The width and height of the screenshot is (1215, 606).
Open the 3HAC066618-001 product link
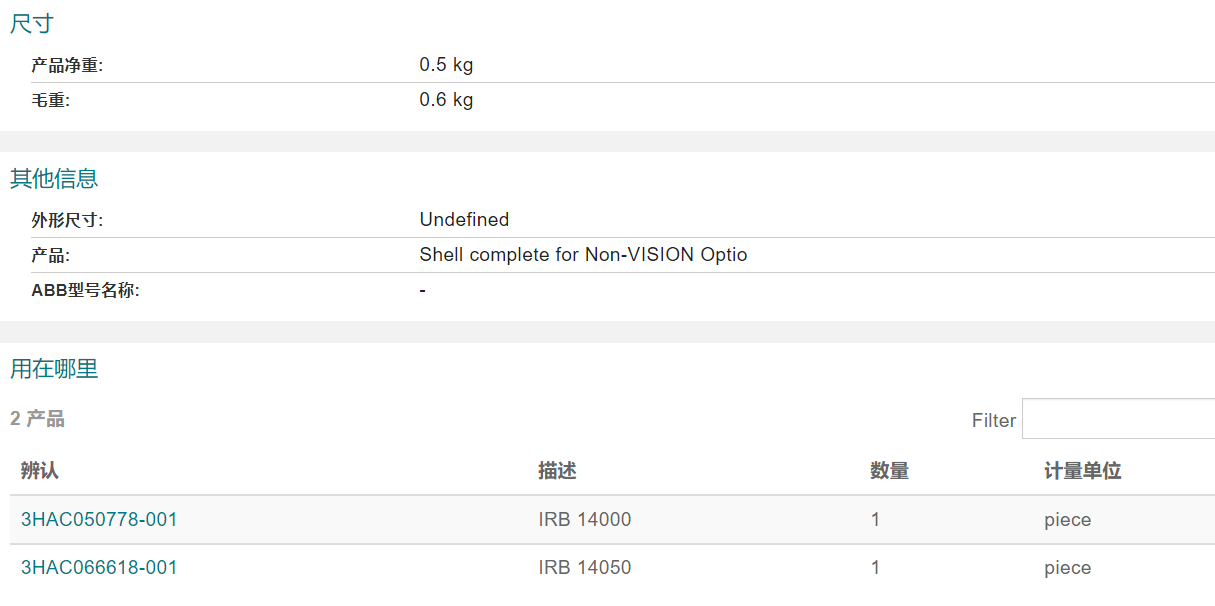[99, 567]
